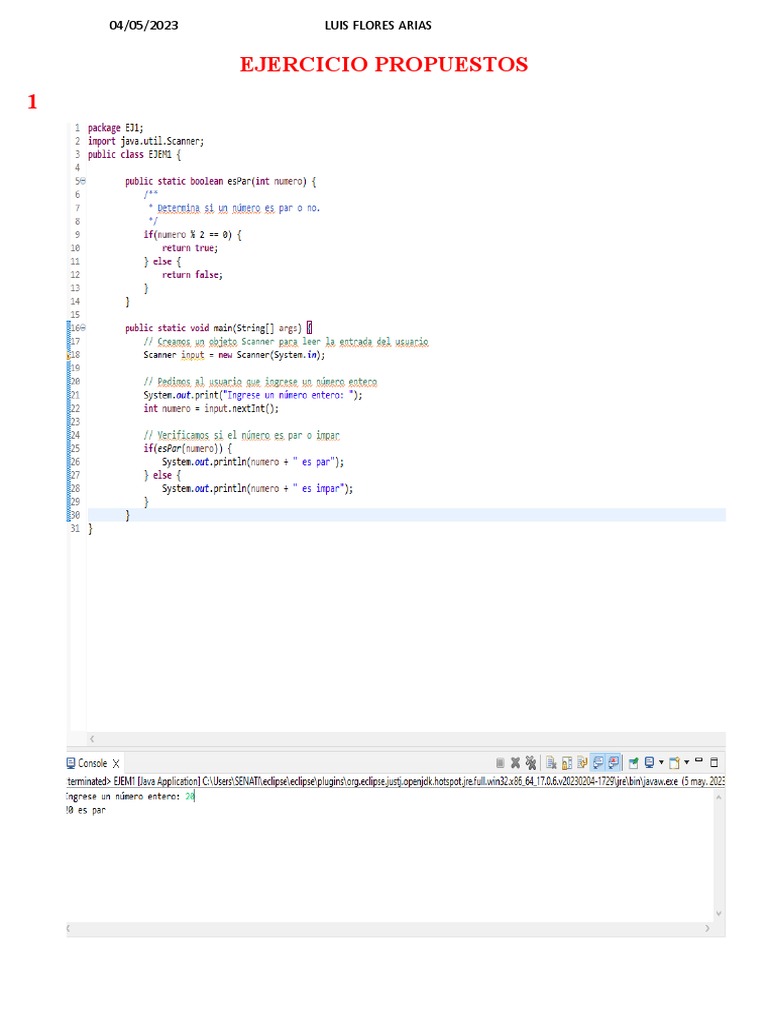This screenshot has height=1024, width=768.
Task: Clear the Console output
Action: [x=551, y=762]
